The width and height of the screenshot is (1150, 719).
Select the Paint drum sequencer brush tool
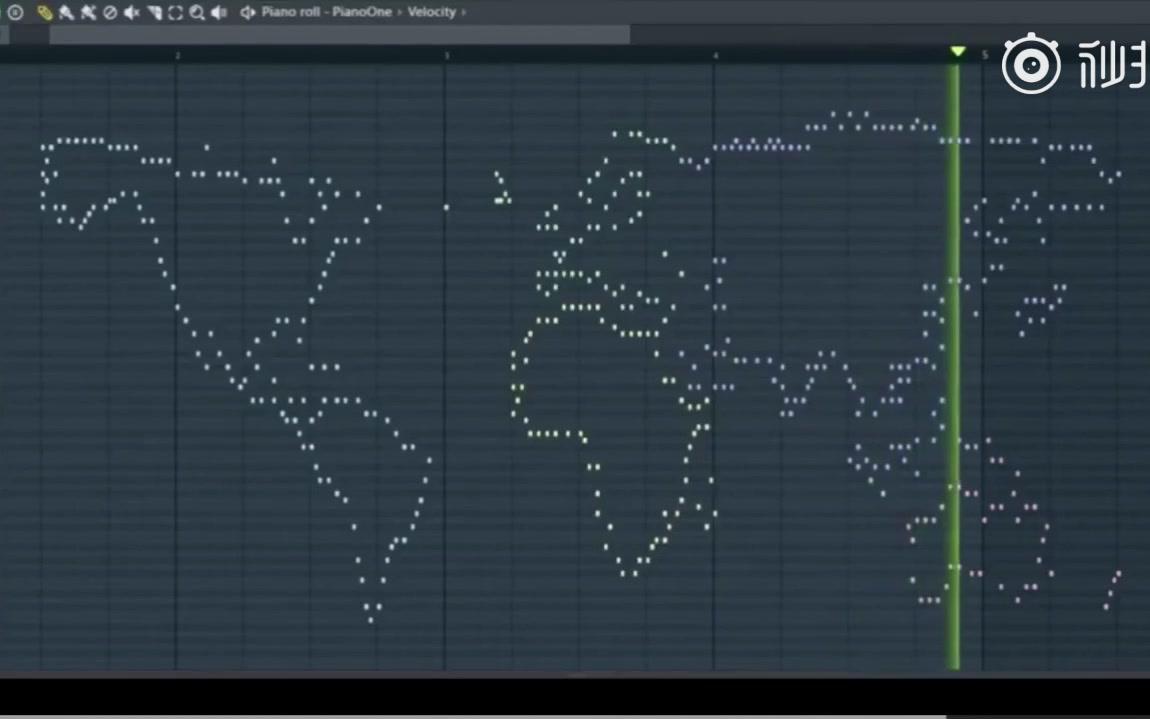(x=88, y=12)
